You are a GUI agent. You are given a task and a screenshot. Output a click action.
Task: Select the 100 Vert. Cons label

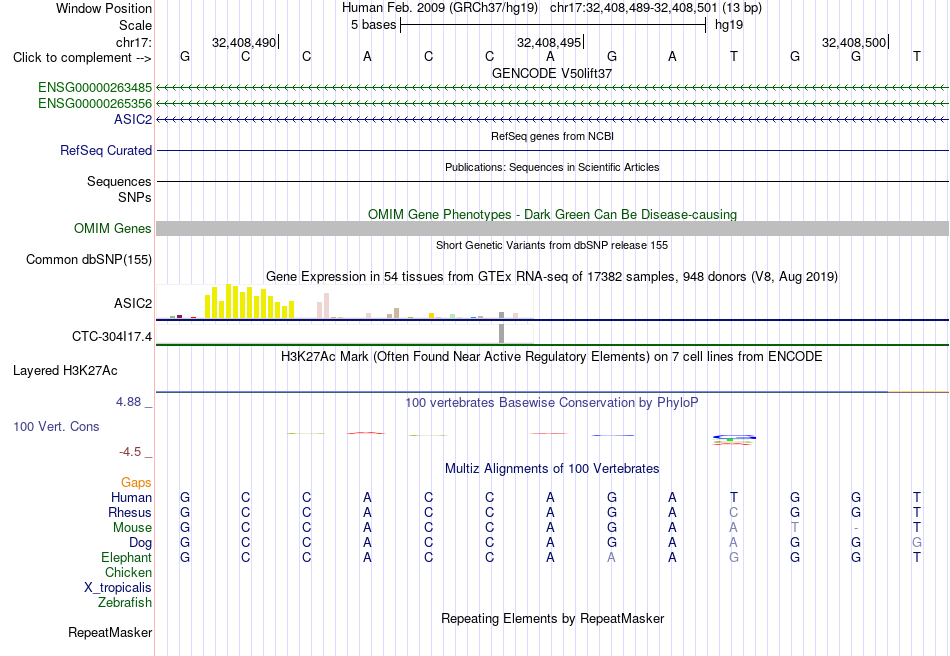56,426
